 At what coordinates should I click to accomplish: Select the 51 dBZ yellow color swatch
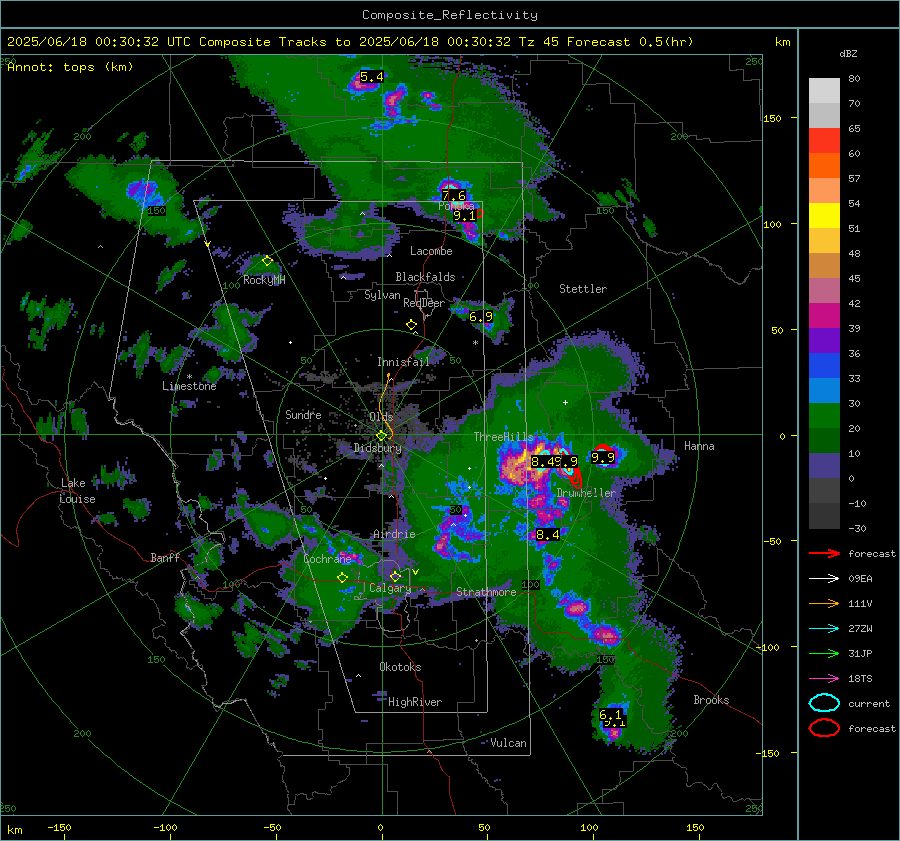(x=824, y=215)
